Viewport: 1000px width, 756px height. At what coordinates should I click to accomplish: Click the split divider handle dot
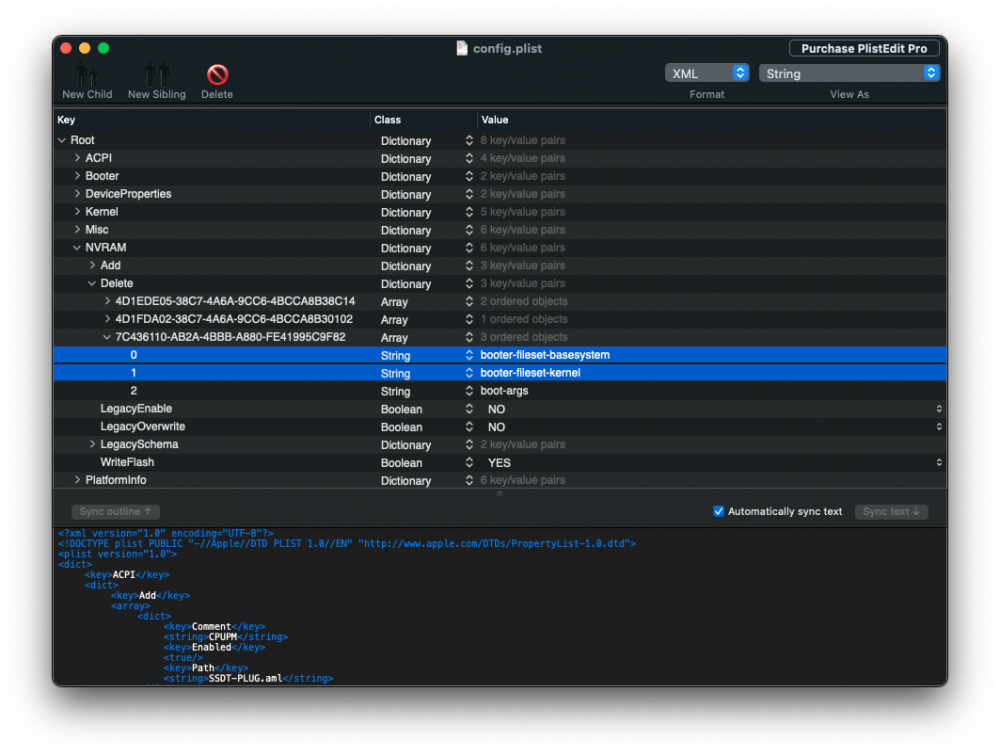click(499, 493)
